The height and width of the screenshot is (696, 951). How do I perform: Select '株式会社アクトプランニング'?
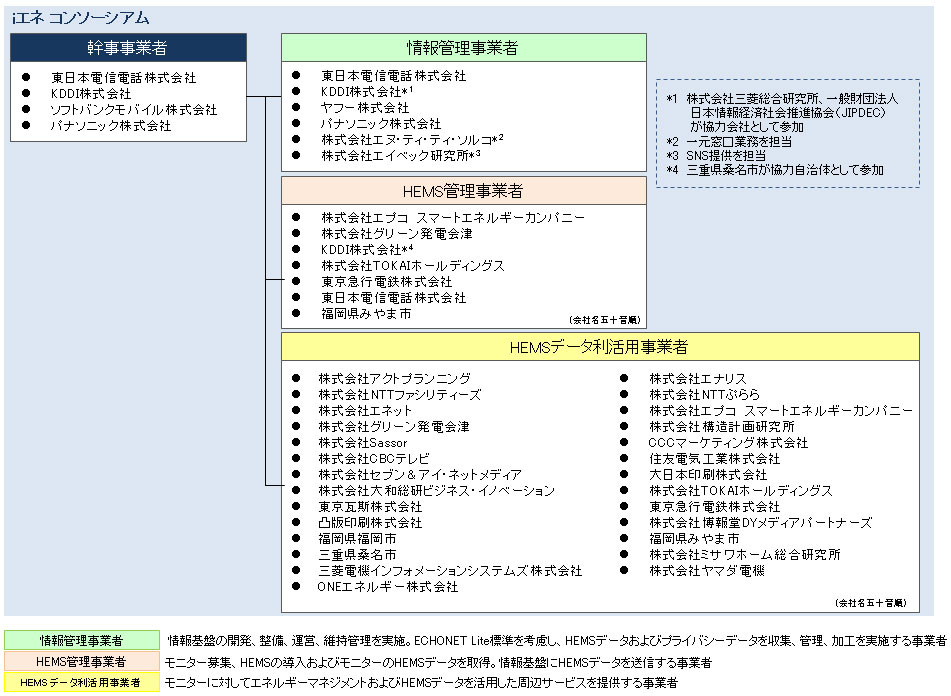[x=395, y=378]
